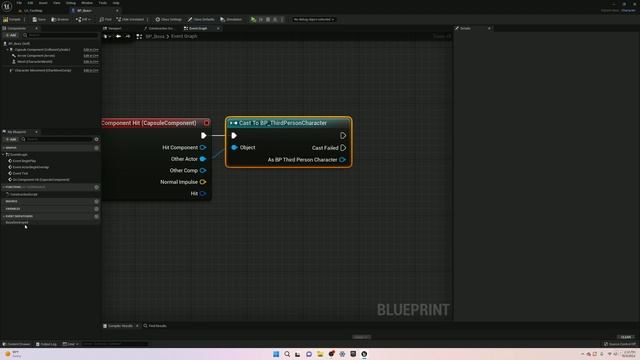The width and height of the screenshot is (640, 360).
Task: Select On Component Hit (CapsuleComponent) item
Action: tap(40, 180)
